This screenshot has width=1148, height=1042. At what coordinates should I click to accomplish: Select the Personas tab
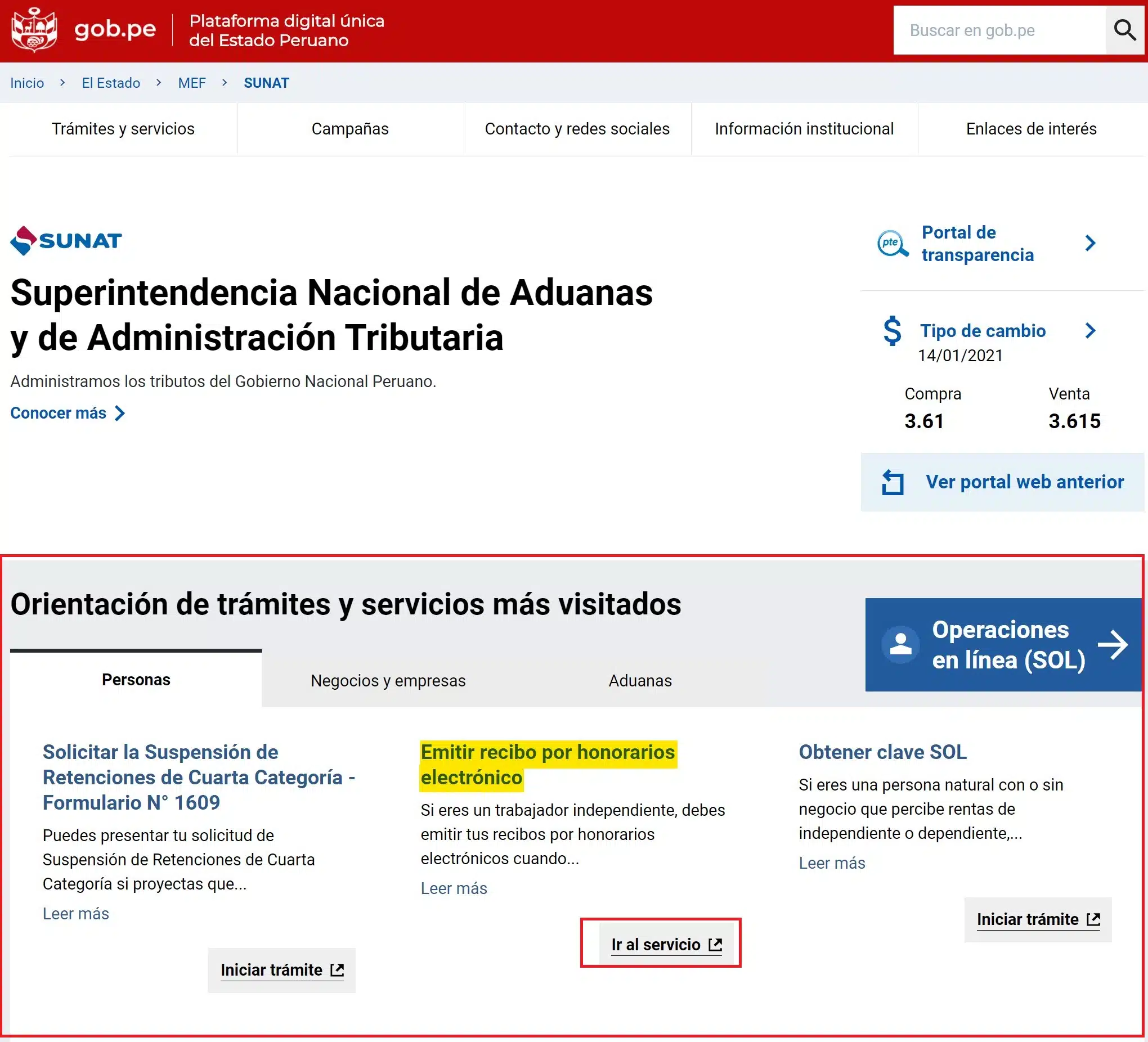point(136,679)
